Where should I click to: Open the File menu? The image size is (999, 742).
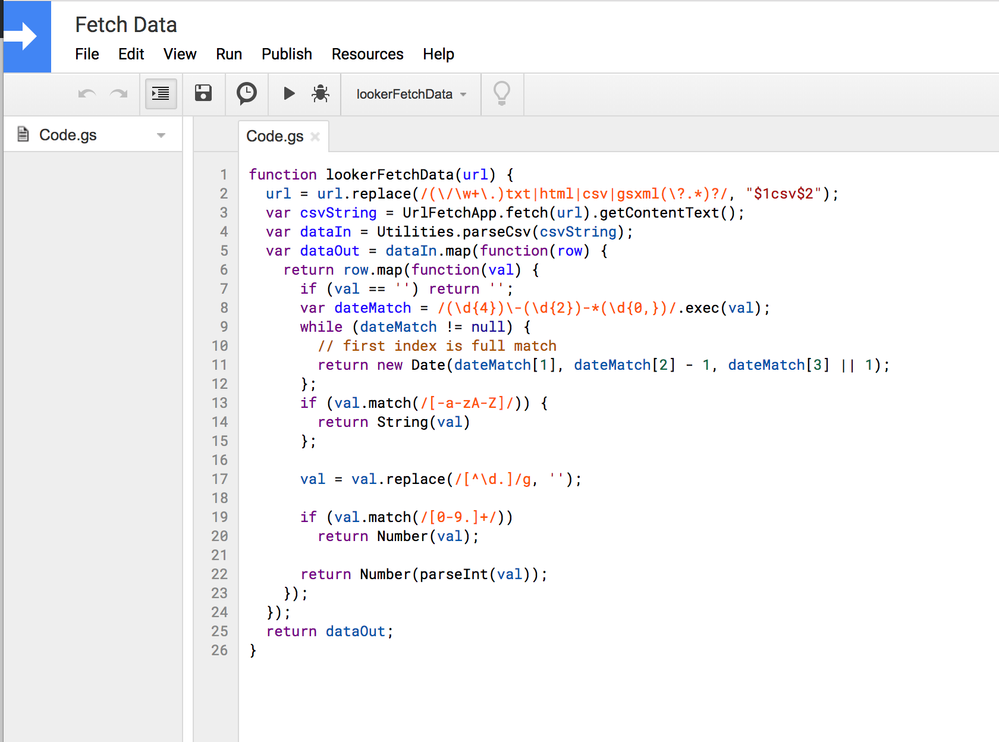click(x=87, y=54)
